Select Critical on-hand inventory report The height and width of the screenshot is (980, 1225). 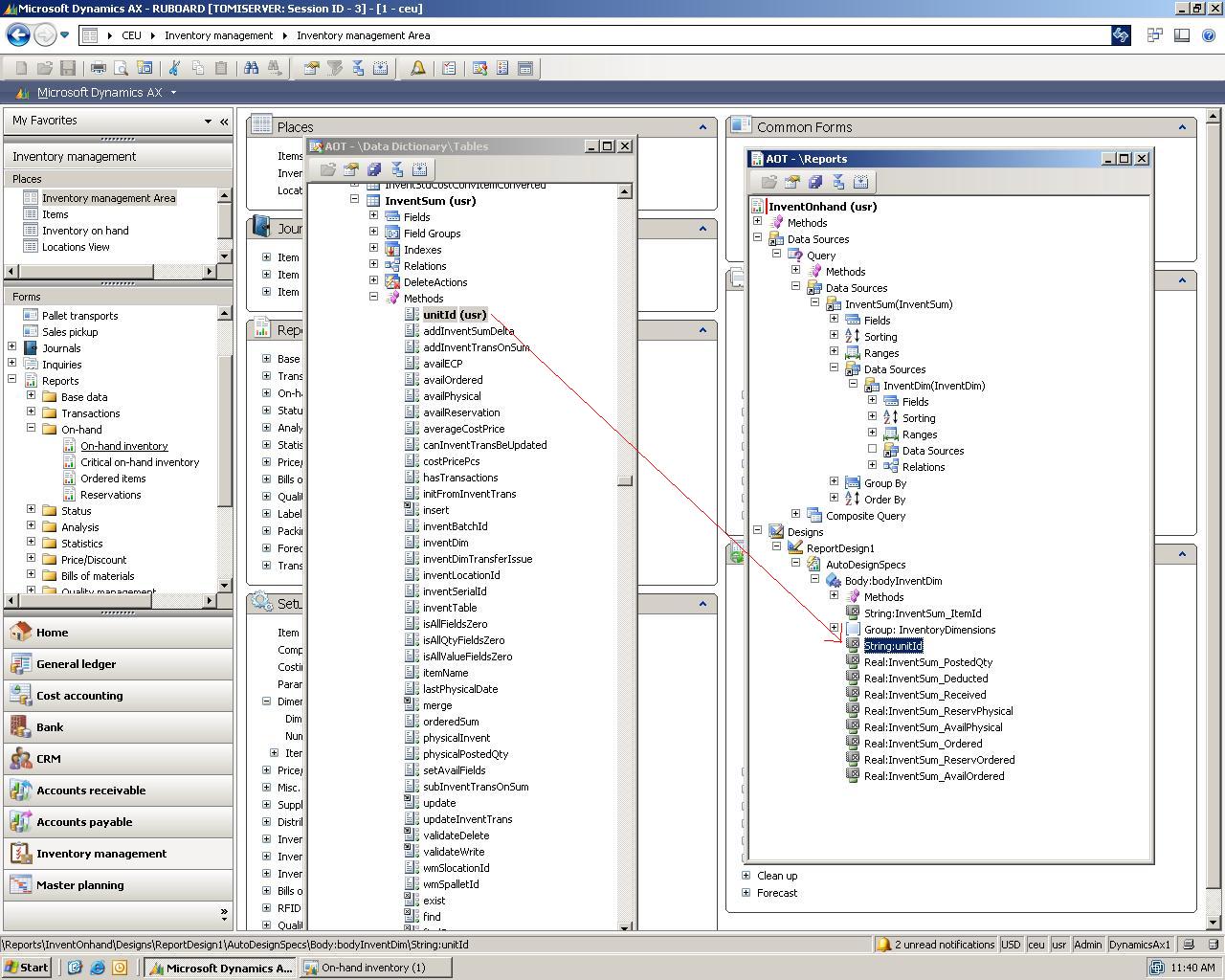pyautogui.click(x=140, y=462)
